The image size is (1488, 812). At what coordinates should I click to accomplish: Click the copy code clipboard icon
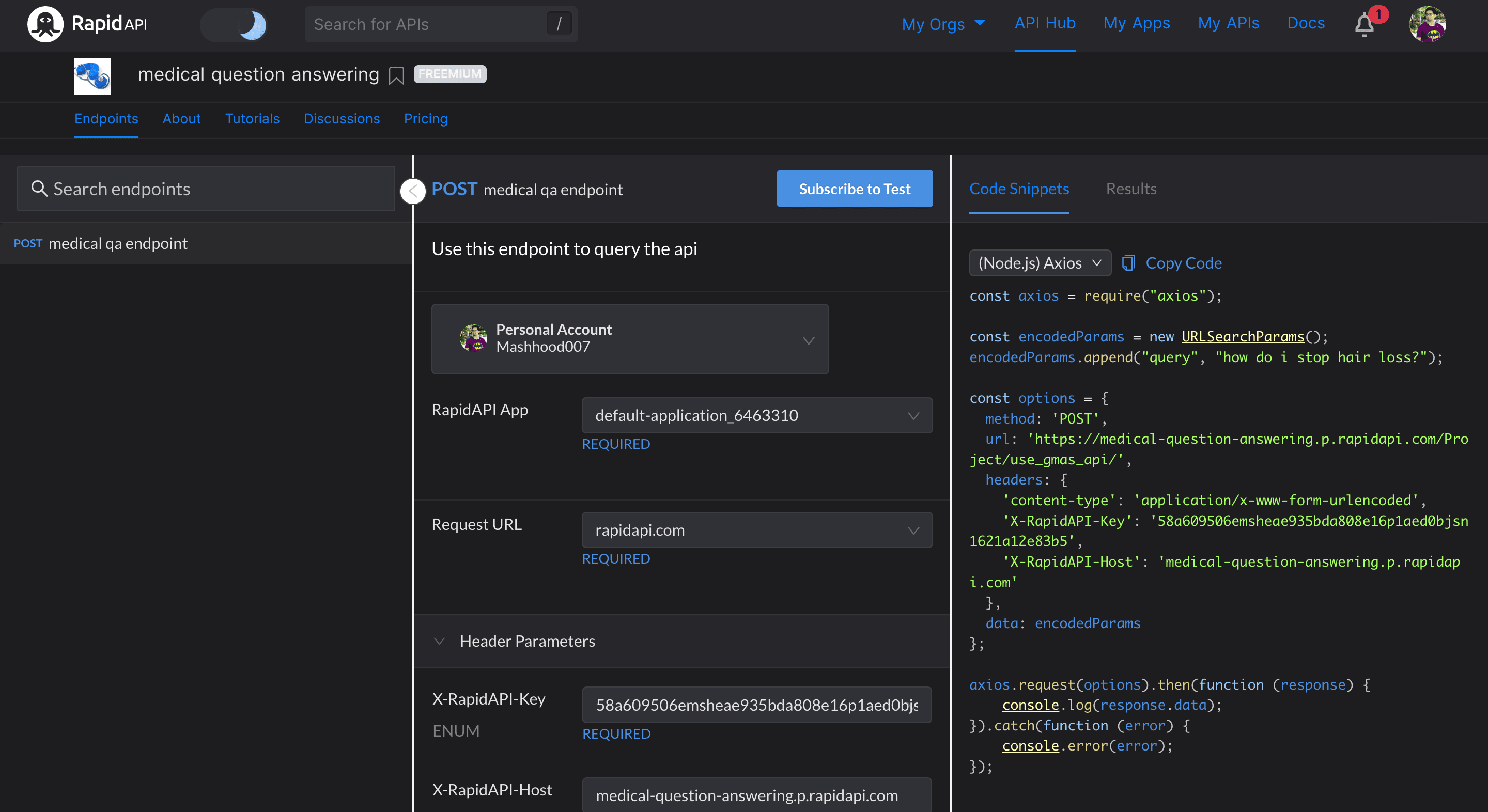(1128, 263)
